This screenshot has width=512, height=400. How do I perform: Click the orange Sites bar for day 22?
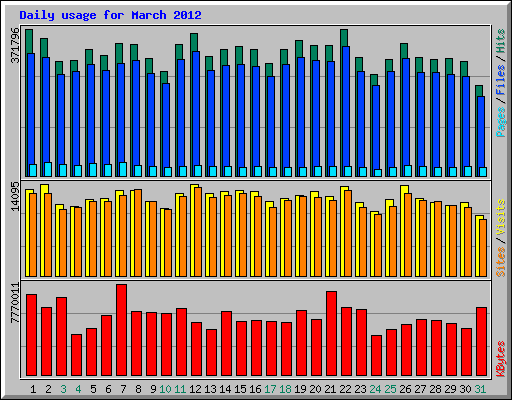point(348,233)
